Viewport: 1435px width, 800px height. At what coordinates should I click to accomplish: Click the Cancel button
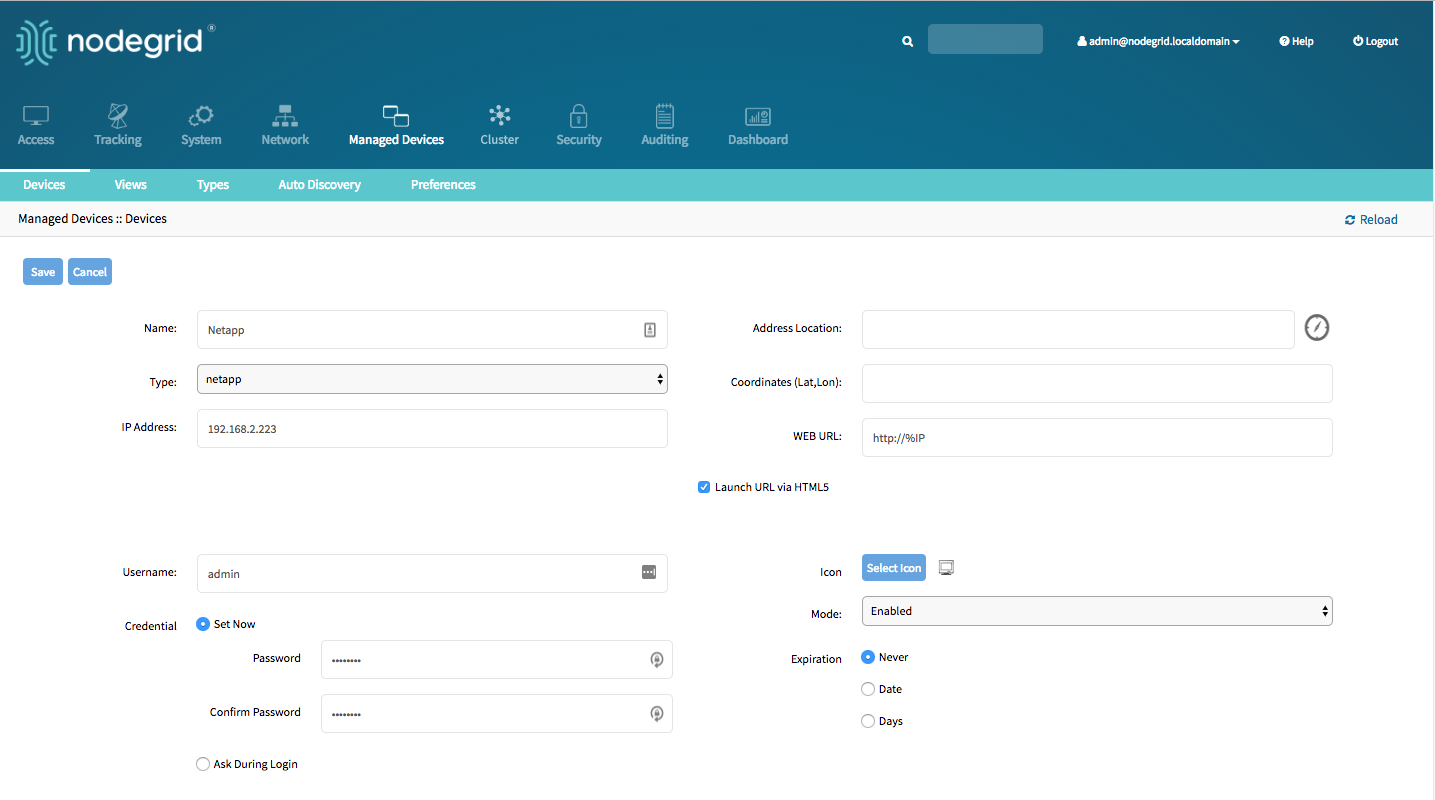(90, 272)
